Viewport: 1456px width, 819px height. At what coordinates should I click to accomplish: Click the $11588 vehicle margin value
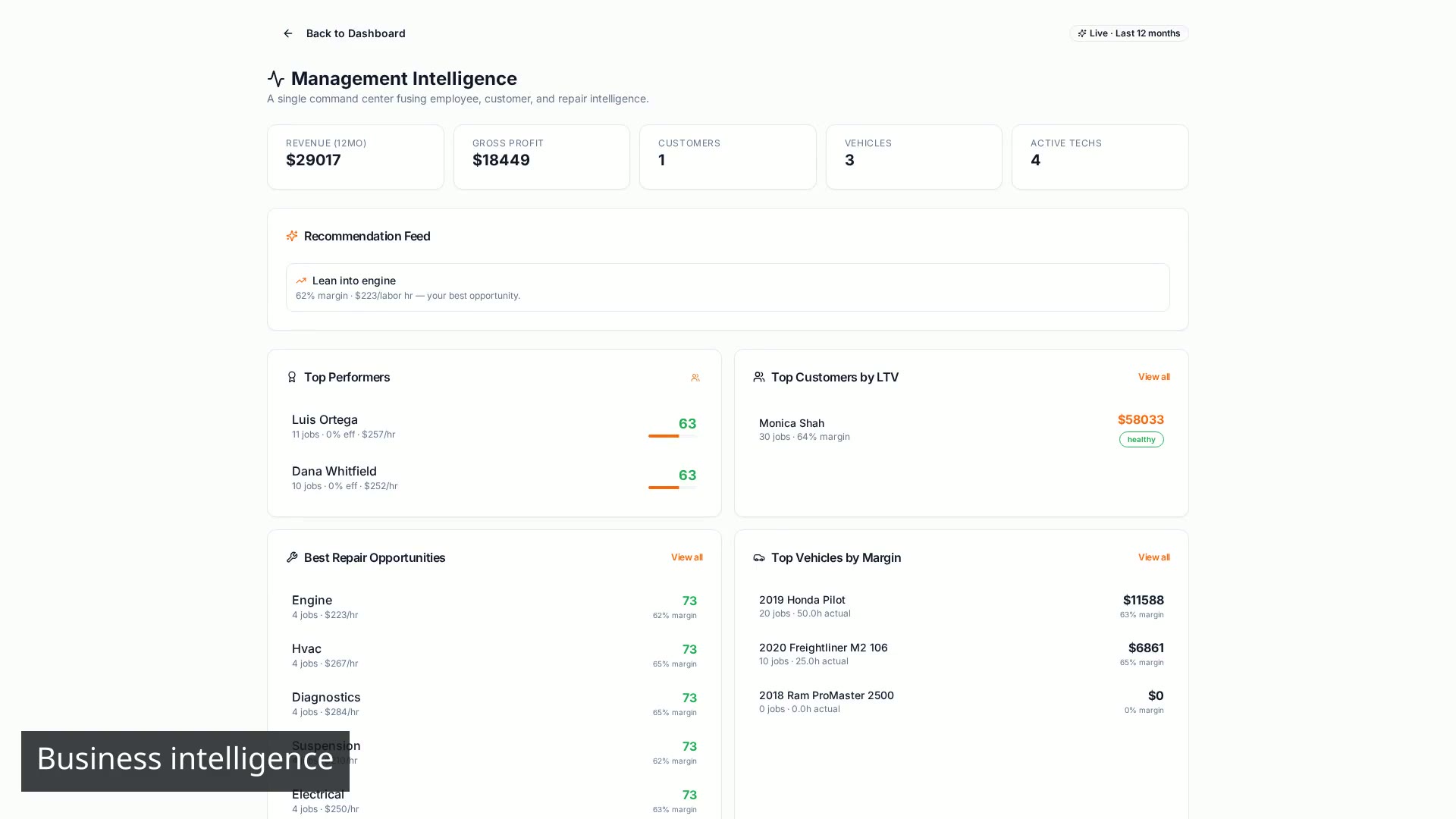point(1143,600)
